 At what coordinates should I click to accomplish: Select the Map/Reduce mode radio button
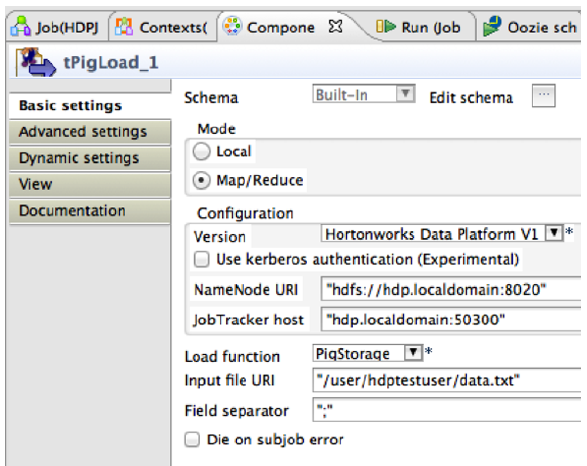point(201,180)
